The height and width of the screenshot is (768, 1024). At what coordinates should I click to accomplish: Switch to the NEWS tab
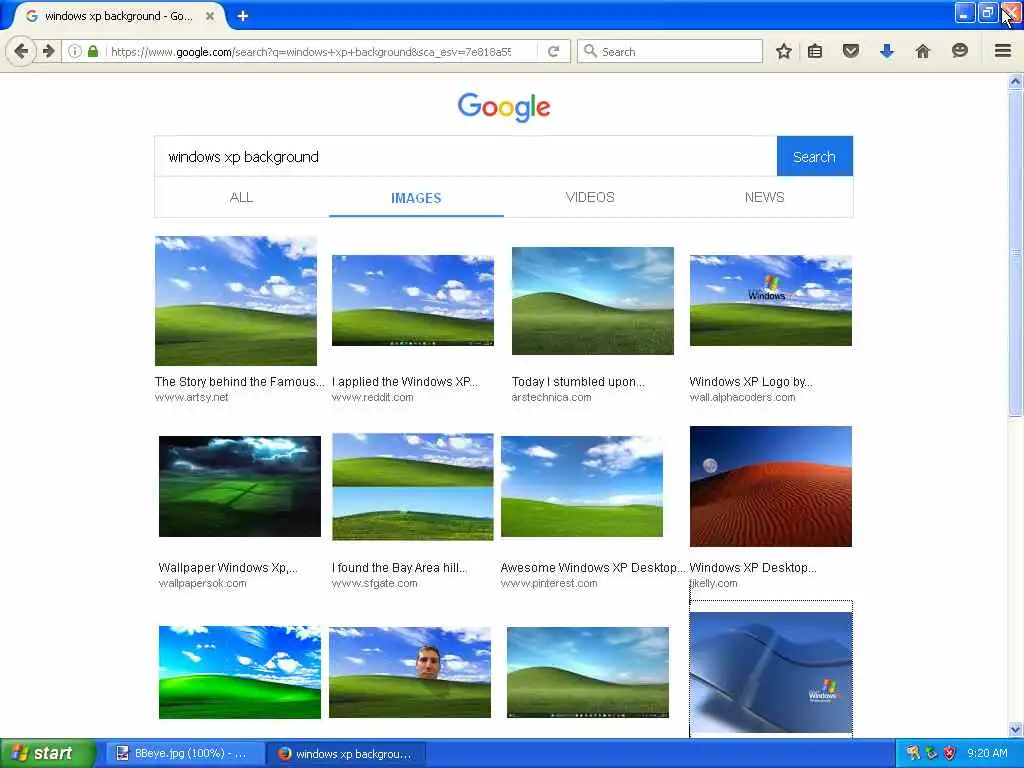tap(764, 197)
